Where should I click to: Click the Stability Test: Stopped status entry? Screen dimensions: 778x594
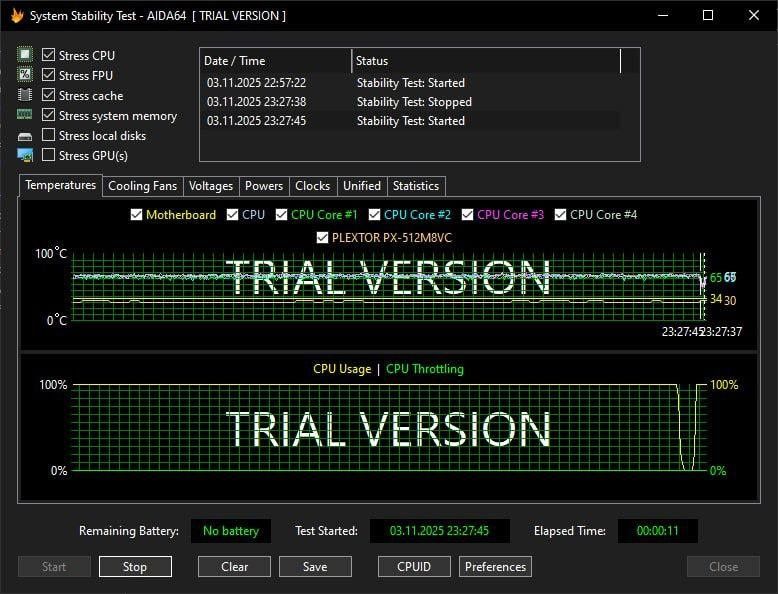[x=414, y=102]
